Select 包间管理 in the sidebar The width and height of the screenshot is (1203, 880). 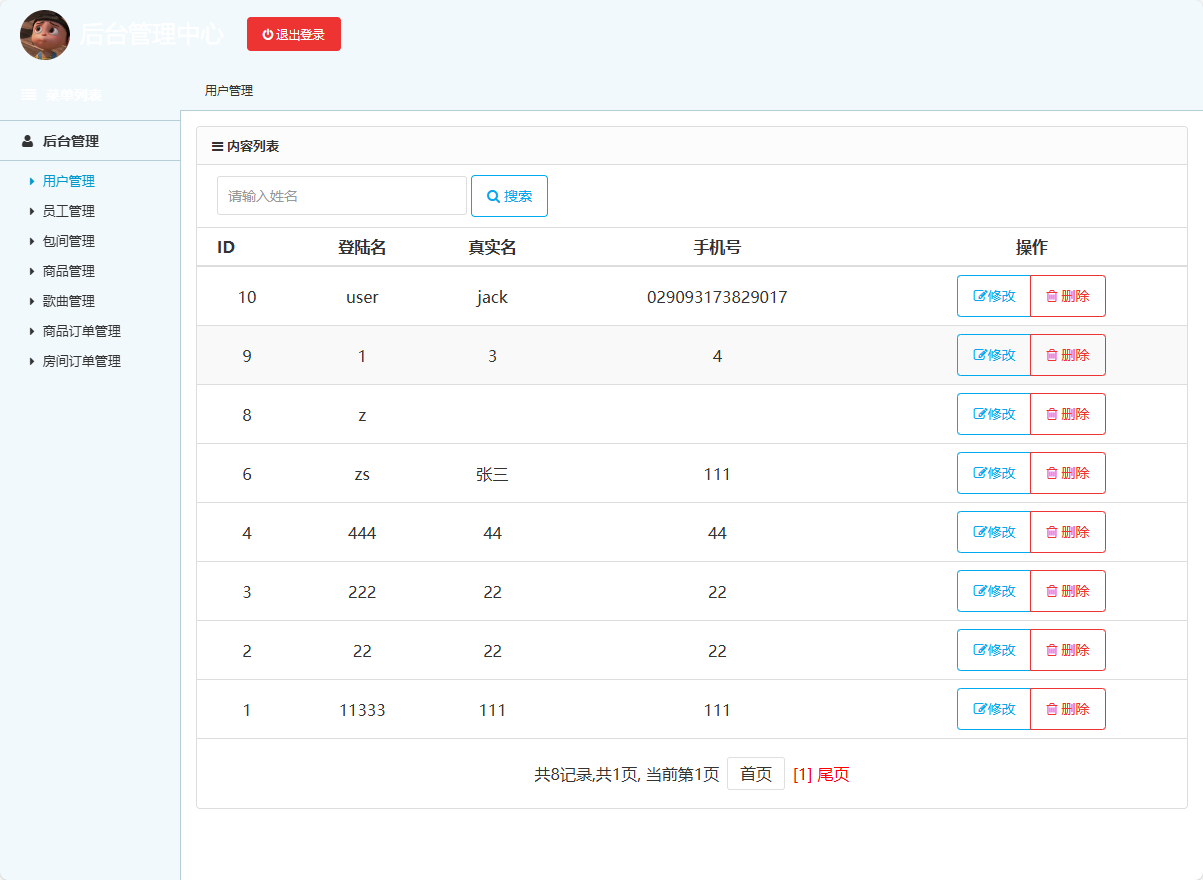pos(67,241)
